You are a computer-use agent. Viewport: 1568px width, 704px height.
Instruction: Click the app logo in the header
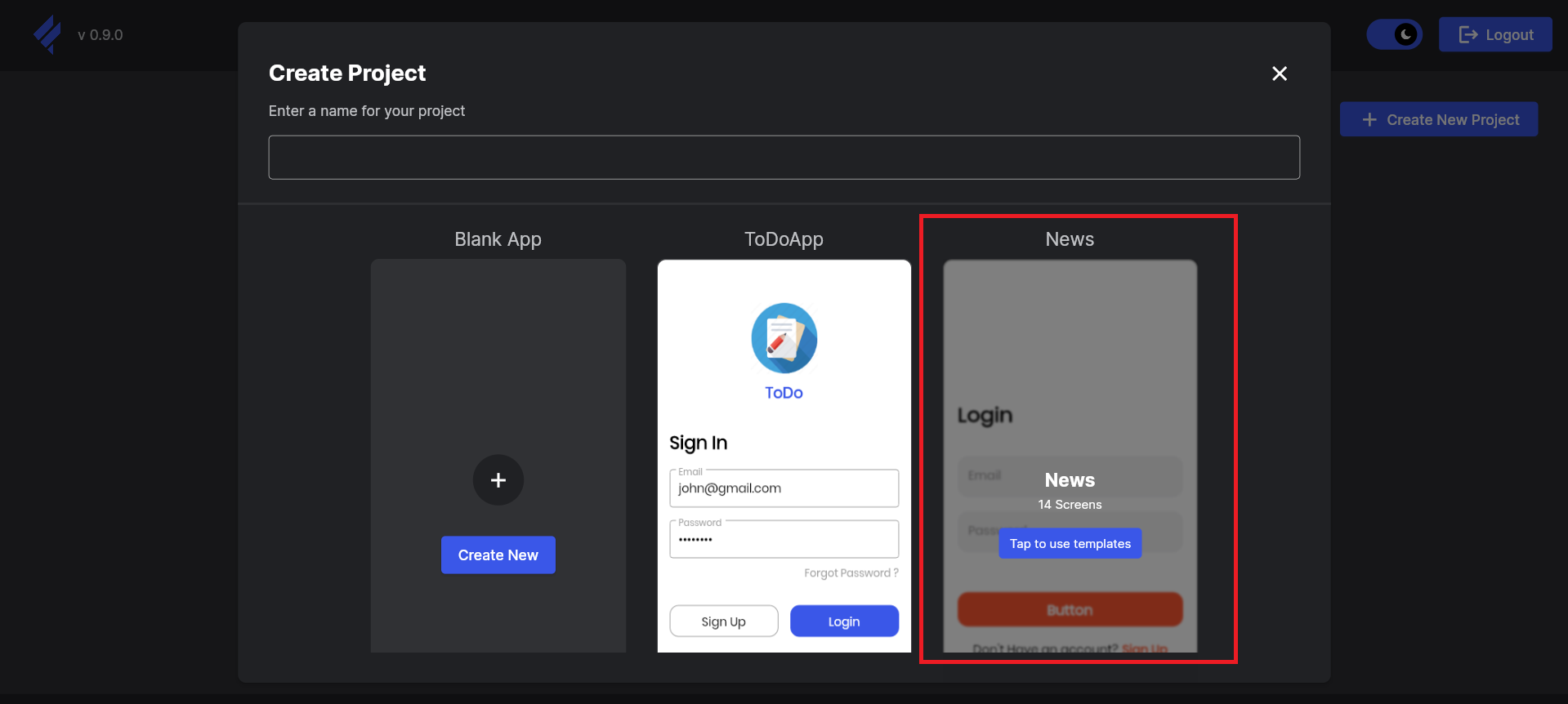47,34
